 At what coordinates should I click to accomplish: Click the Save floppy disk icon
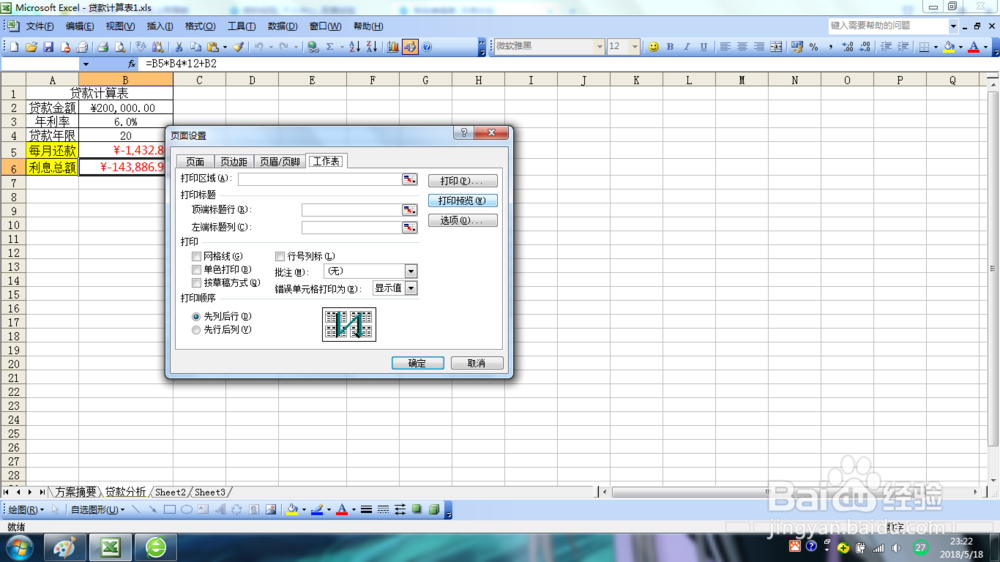coord(48,47)
